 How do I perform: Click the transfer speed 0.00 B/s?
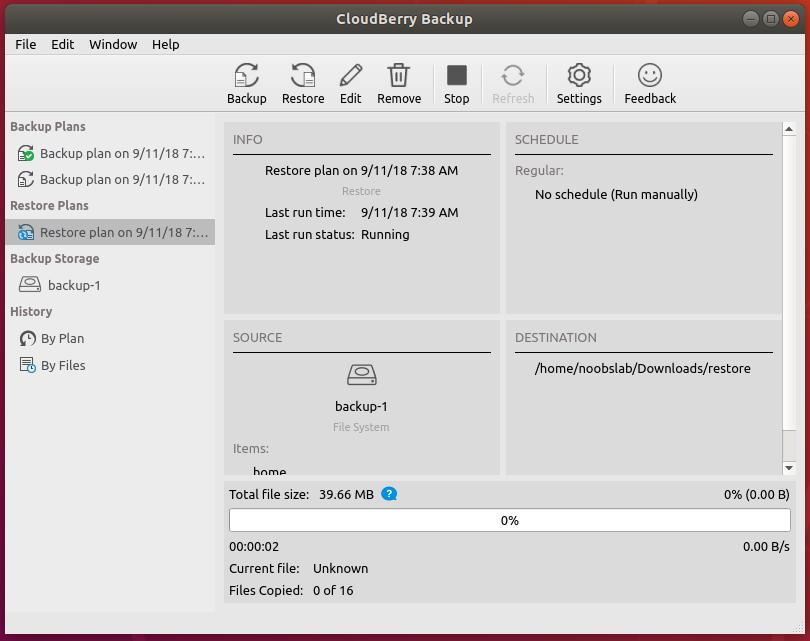point(766,546)
